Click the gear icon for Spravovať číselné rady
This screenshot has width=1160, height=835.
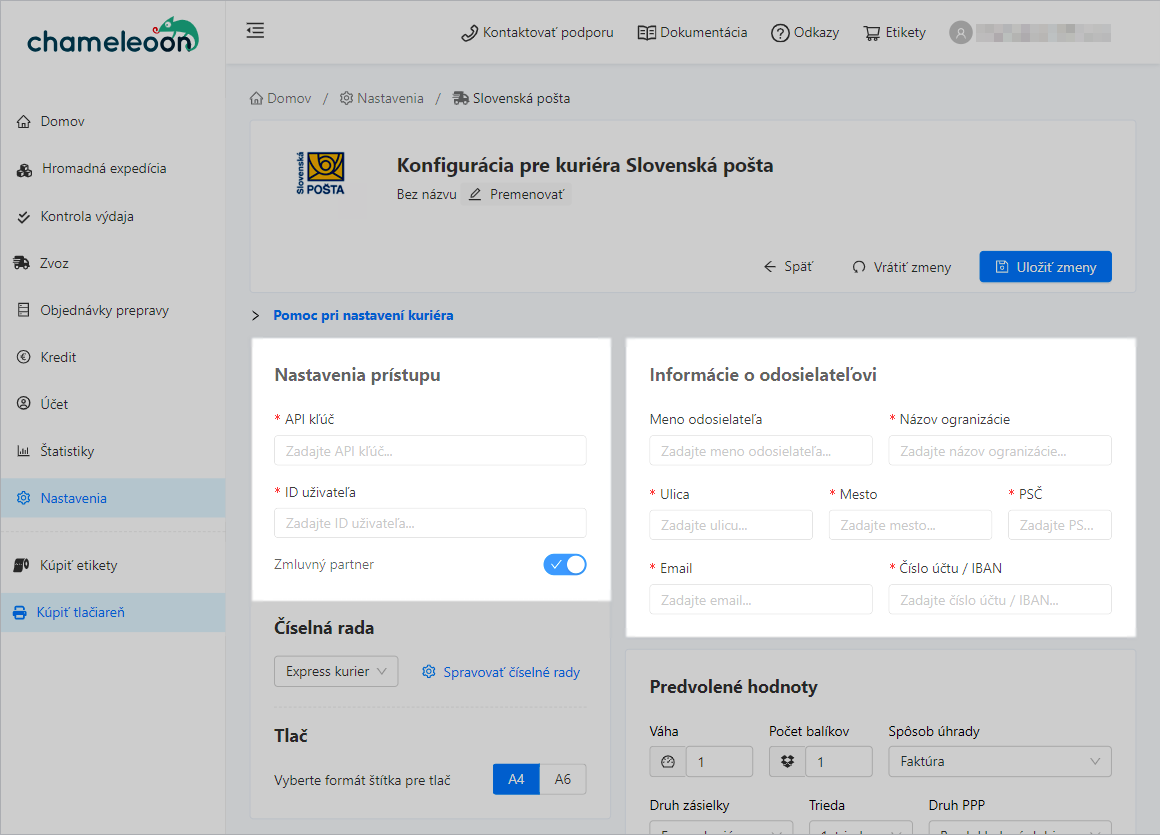429,672
